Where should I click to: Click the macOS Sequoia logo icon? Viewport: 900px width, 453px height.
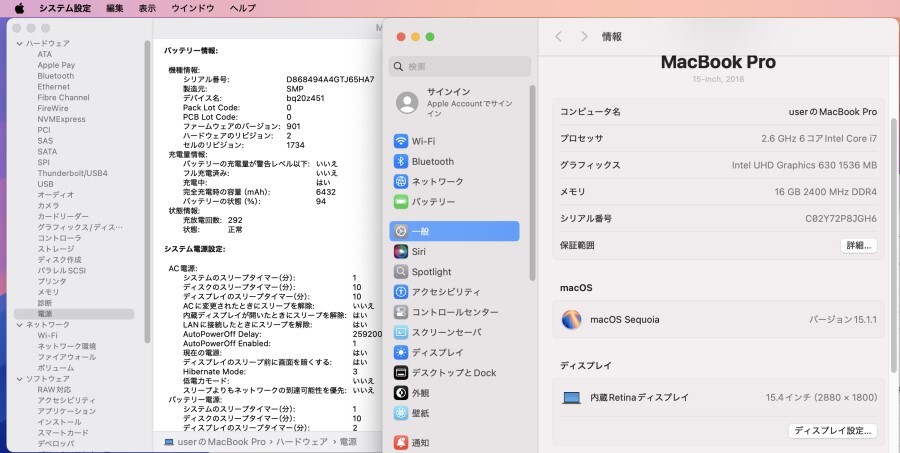(571, 319)
